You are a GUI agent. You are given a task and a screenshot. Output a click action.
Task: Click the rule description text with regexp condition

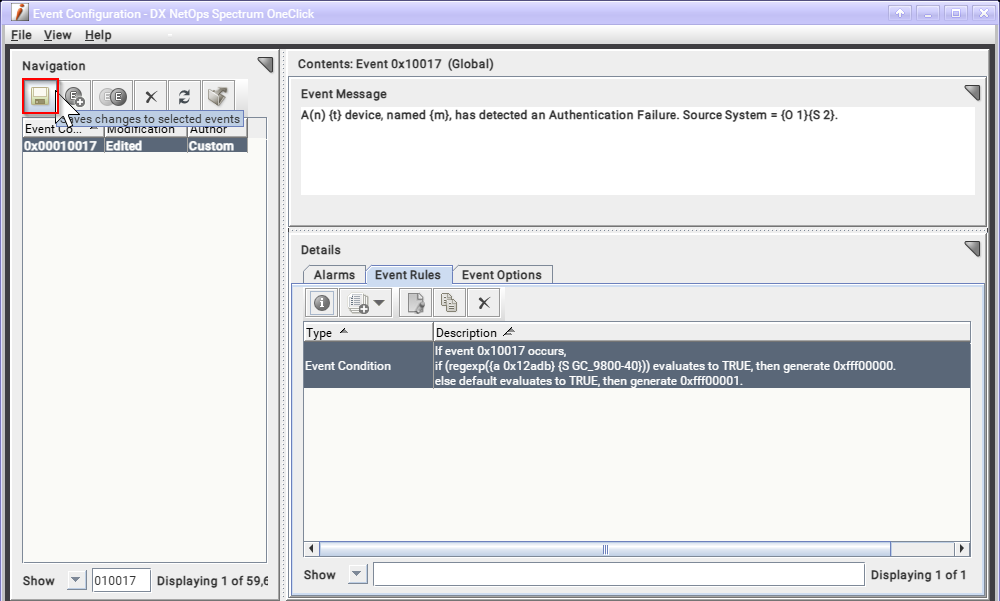[665, 366]
